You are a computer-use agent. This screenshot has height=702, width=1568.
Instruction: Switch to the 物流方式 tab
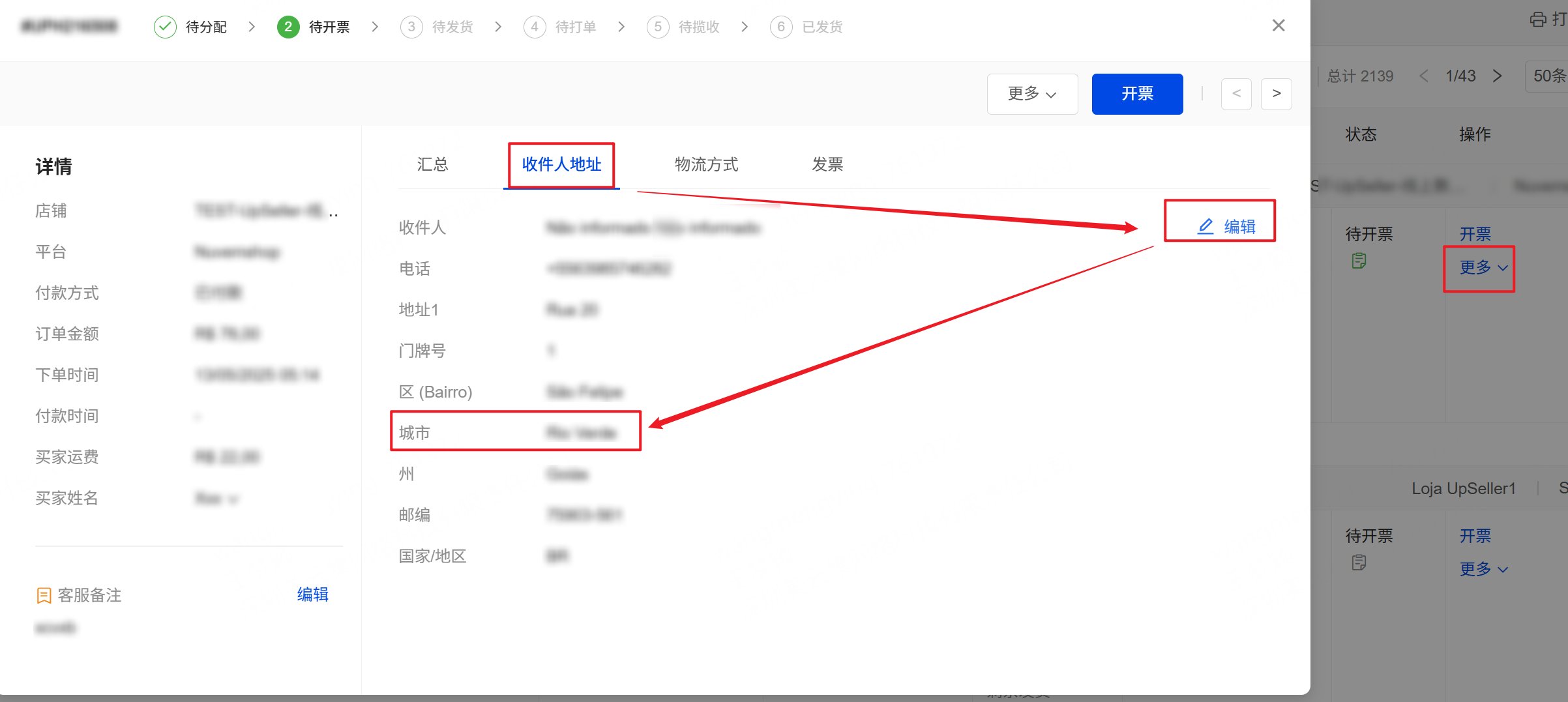point(706,164)
